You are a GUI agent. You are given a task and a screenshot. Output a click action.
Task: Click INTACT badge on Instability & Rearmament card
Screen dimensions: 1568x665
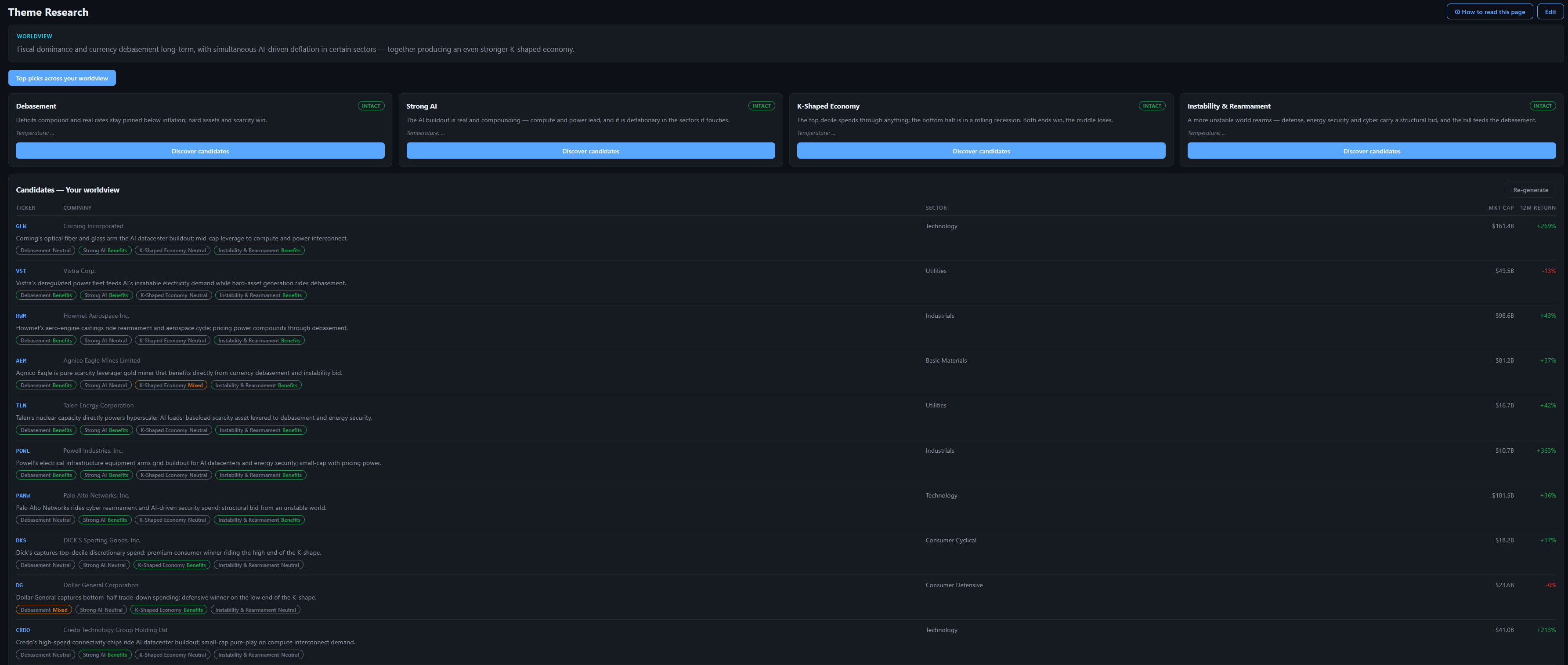(x=1543, y=106)
